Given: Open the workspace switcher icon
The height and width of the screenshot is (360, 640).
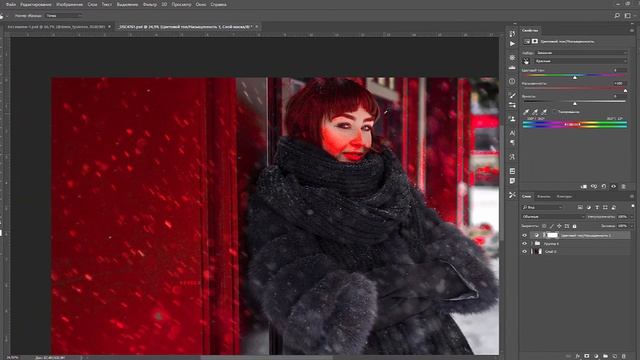Looking at the screenshot, I should (x=628, y=16).
